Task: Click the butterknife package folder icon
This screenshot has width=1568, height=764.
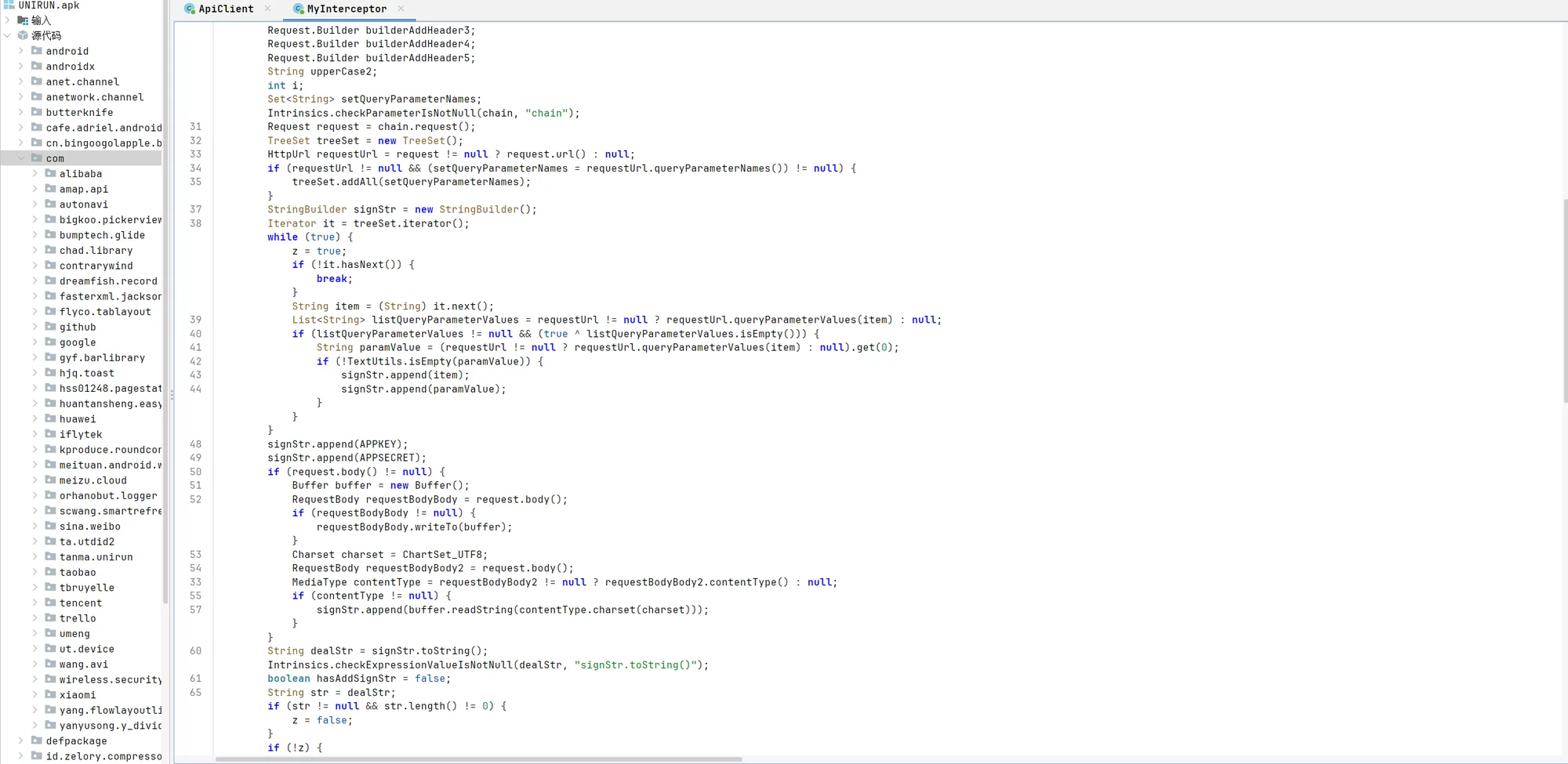Action: (37, 112)
